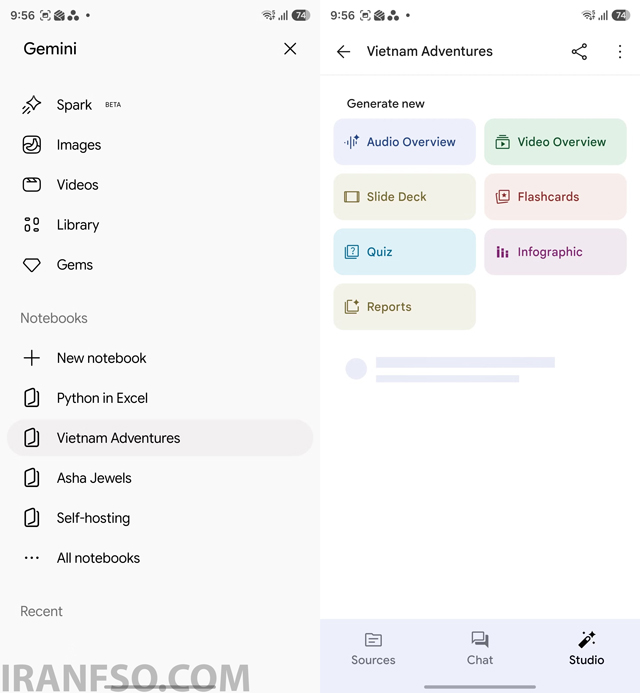Tap the Slide Deck icon
Viewport: 640px width, 693px height.
coord(352,197)
